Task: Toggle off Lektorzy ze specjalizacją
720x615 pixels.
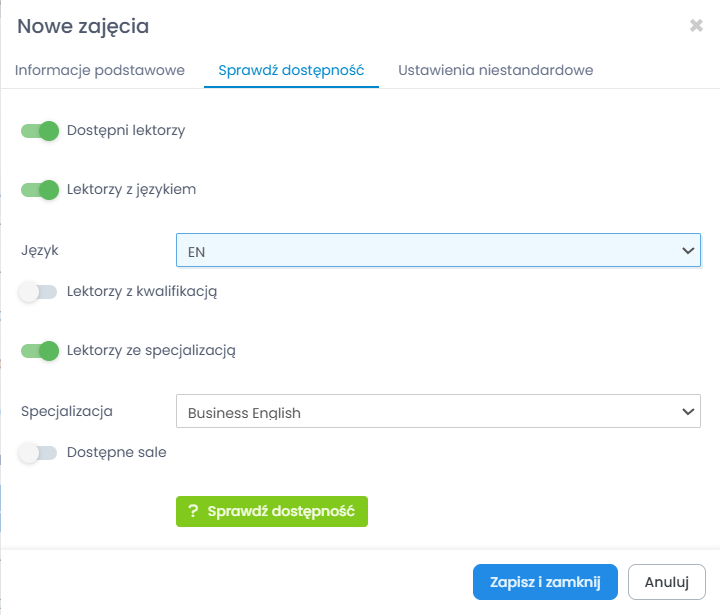Action: [40, 350]
